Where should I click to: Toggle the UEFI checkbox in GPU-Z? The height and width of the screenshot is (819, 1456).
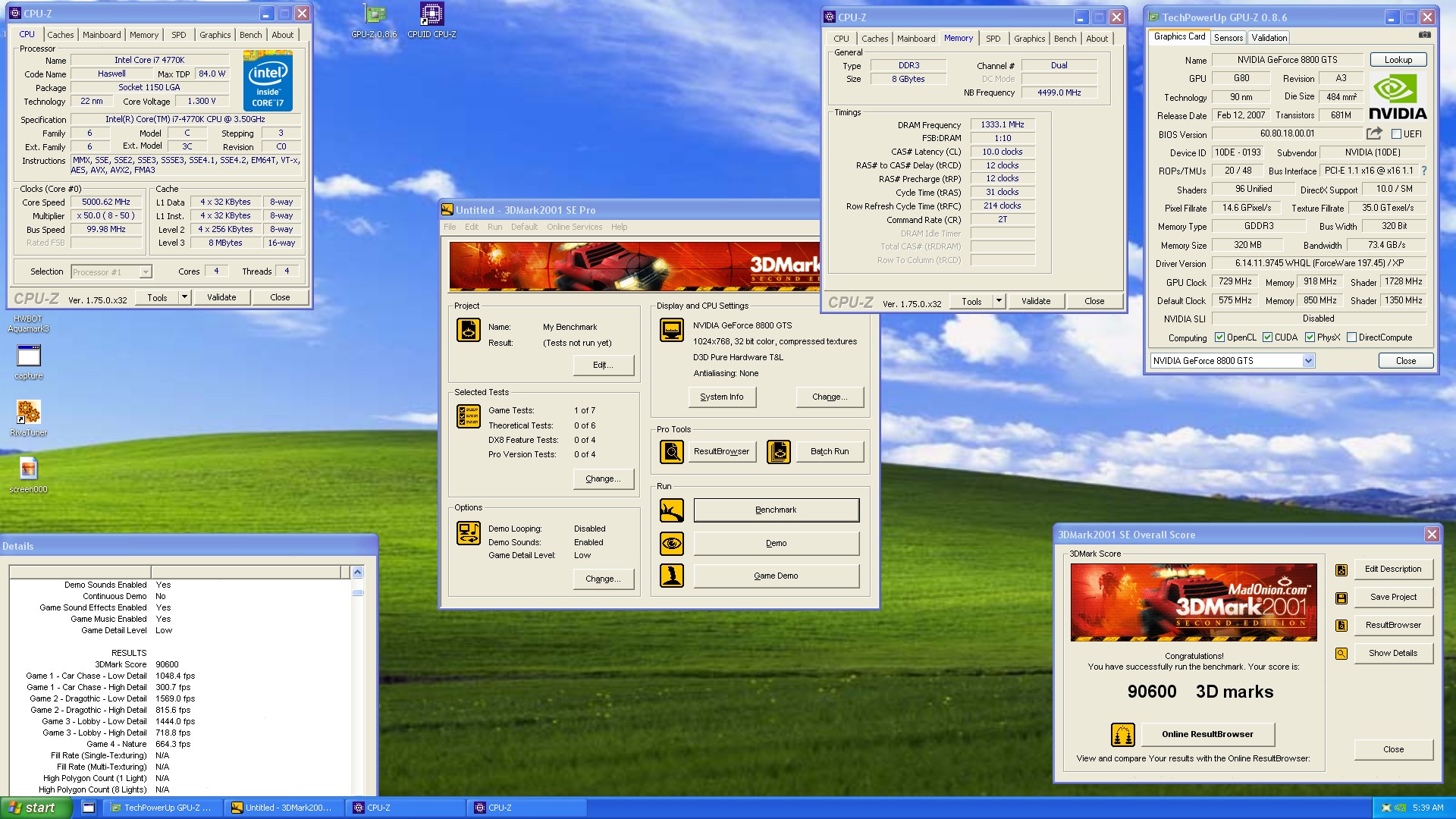[1396, 134]
